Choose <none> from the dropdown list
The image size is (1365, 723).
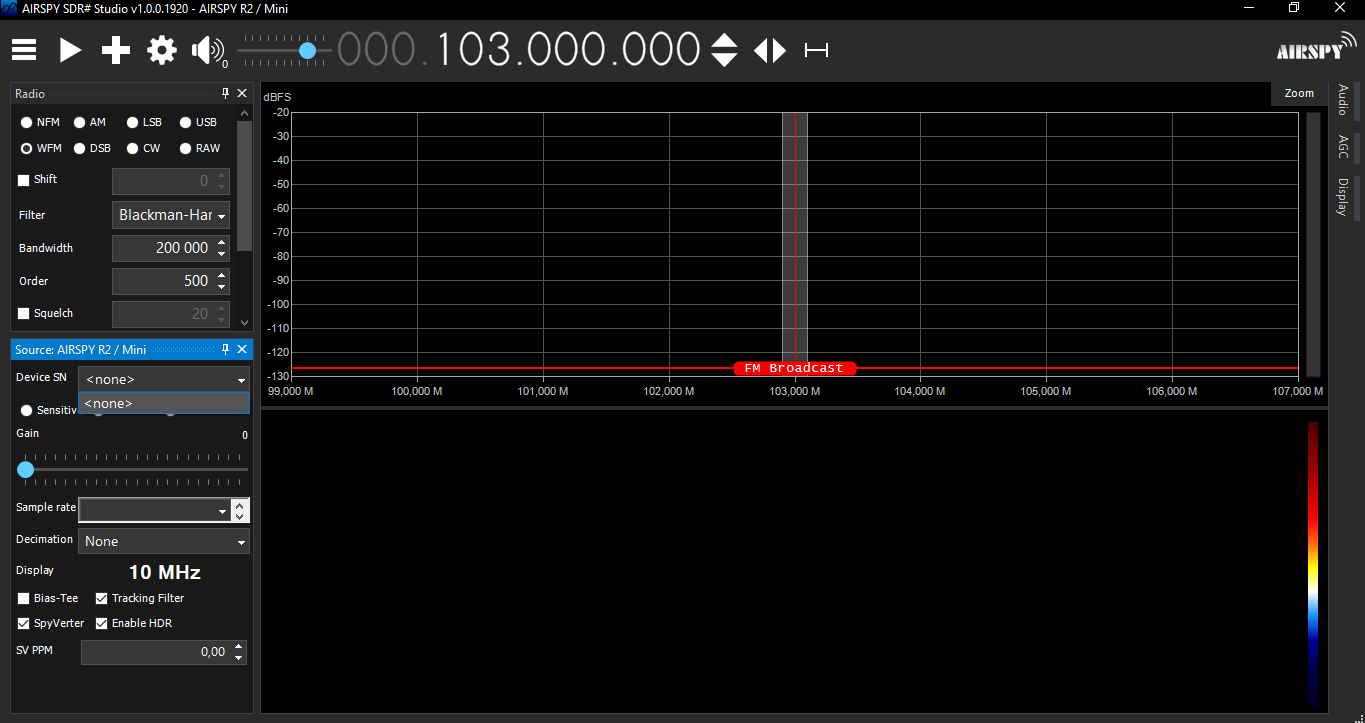(164, 403)
